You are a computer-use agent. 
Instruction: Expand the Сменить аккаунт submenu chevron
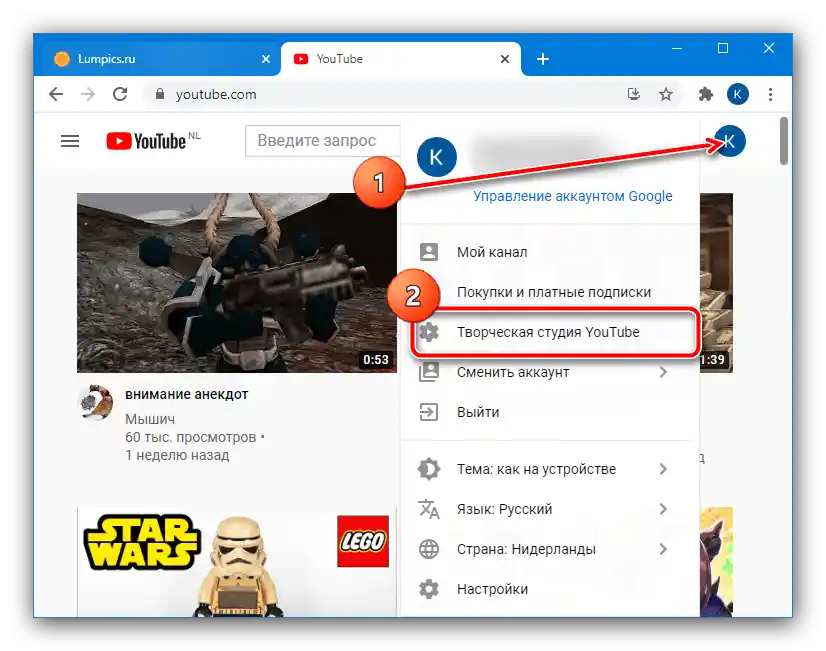[x=663, y=372]
